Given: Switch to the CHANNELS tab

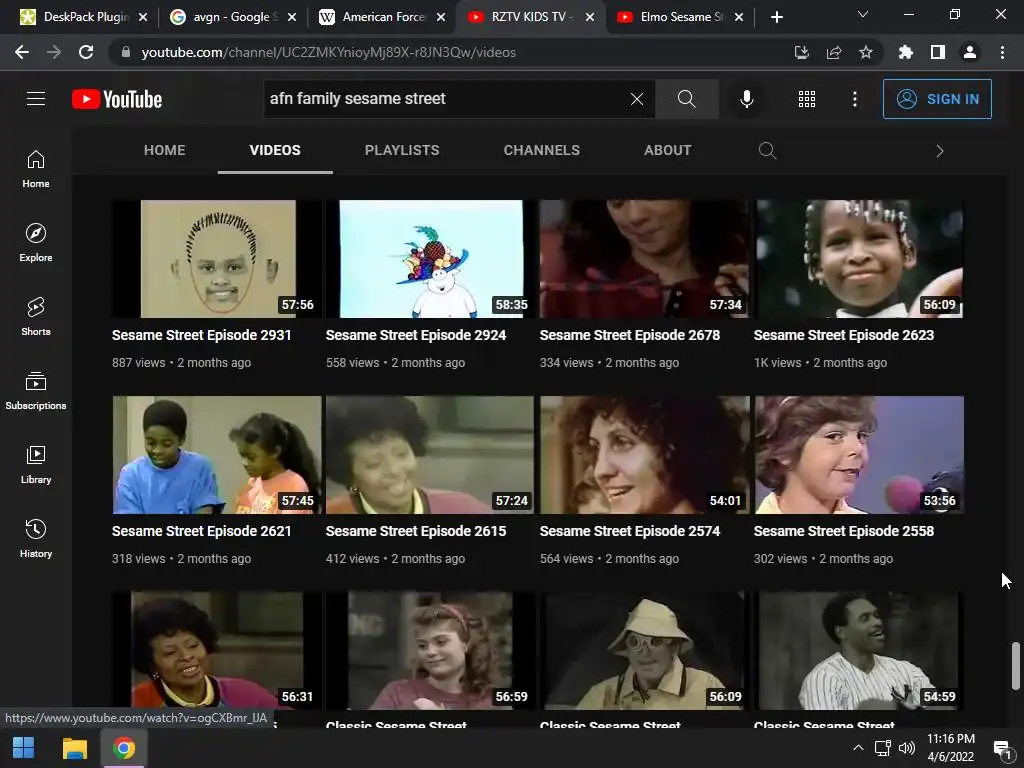Looking at the screenshot, I should pos(541,150).
